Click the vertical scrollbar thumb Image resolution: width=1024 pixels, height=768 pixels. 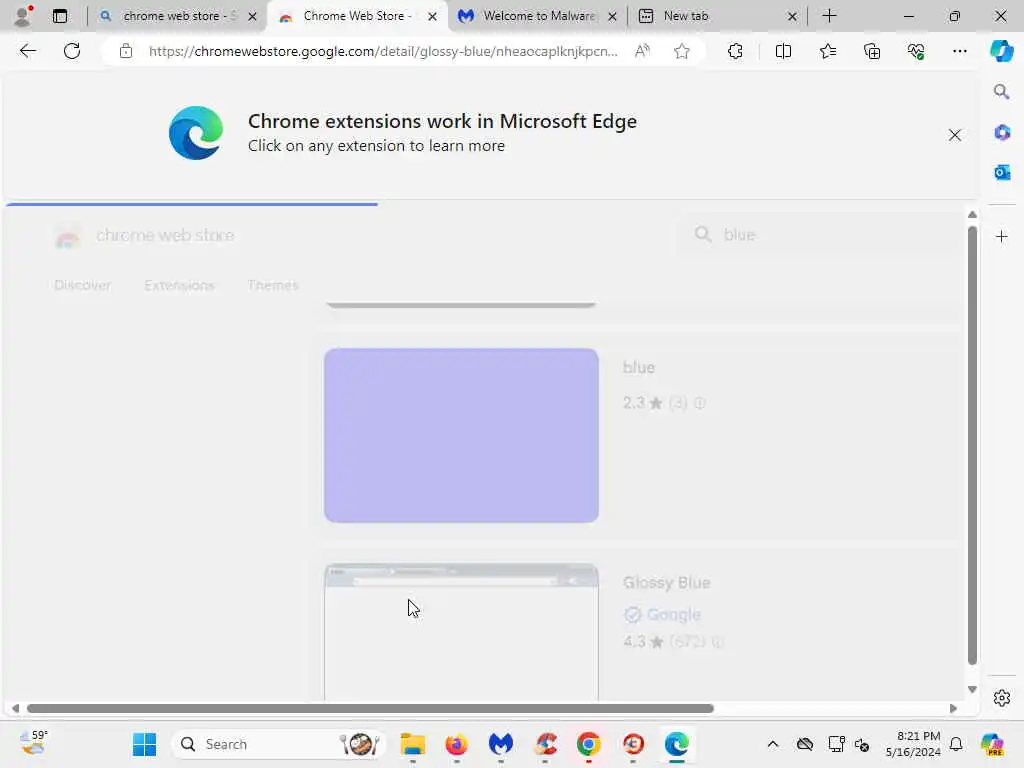[972, 445]
